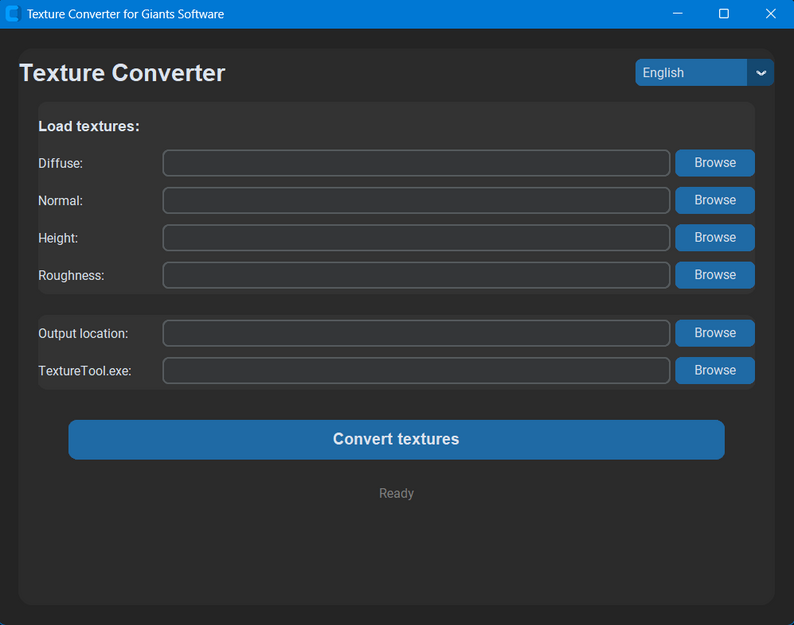Maximize the Texture Converter window
794x625 pixels.
coord(724,14)
